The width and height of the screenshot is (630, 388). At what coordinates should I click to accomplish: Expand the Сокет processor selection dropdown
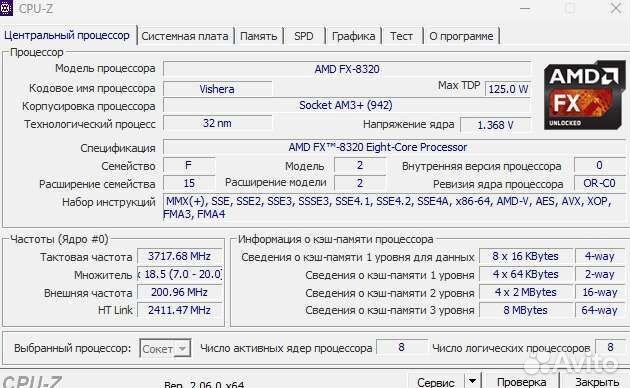click(165, 349)
